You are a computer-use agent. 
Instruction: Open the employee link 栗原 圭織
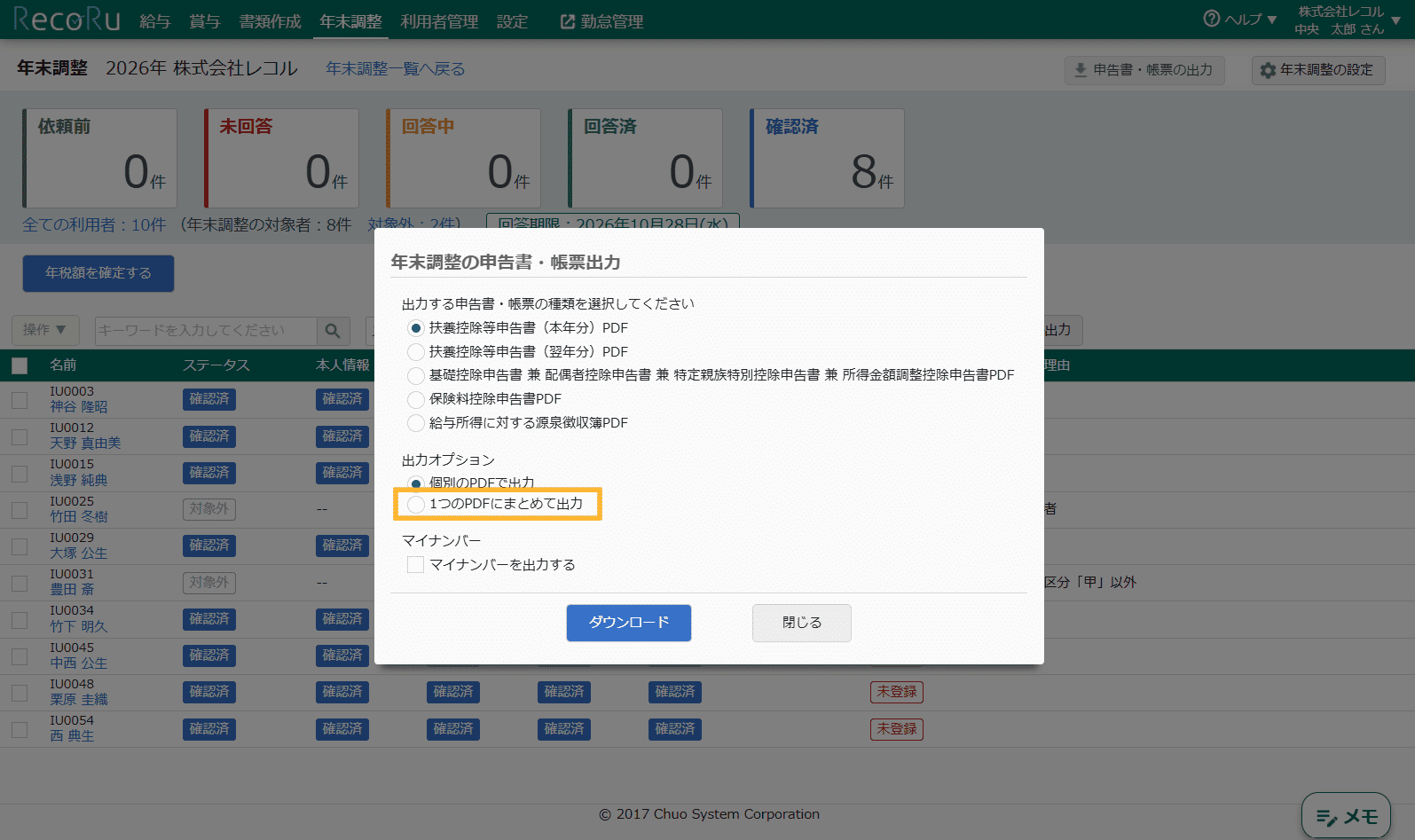tap(79, 700)
